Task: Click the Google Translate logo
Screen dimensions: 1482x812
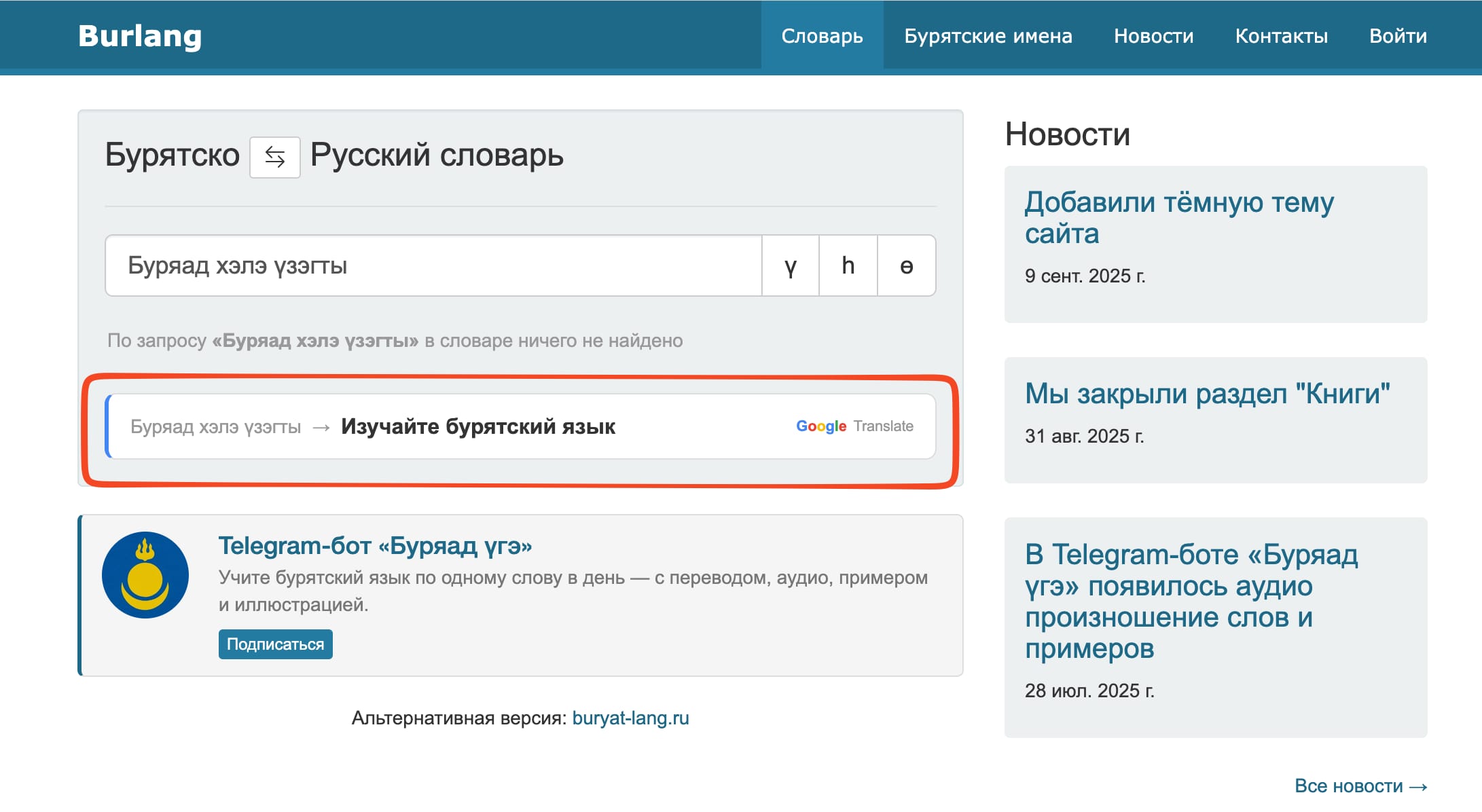Action: click(x=822, y=426)
